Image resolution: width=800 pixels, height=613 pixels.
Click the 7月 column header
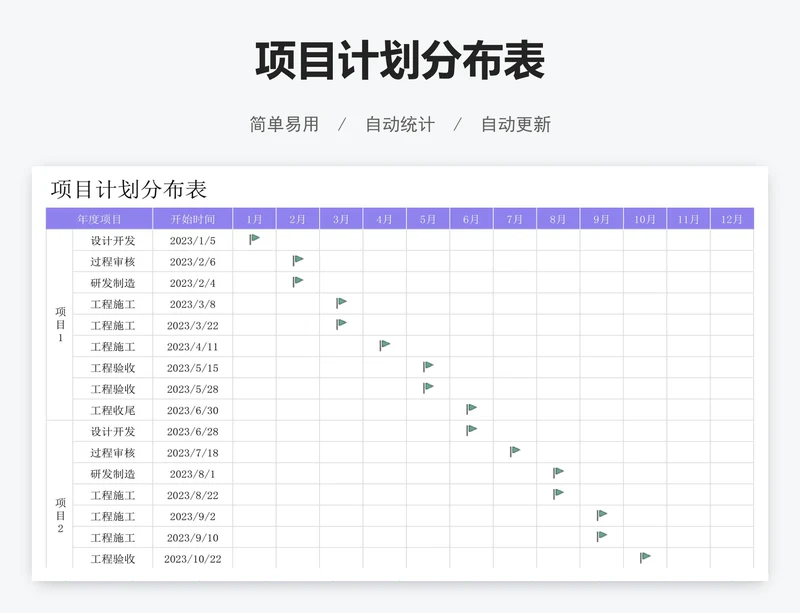pyautogui.click(x=514, y=219)
